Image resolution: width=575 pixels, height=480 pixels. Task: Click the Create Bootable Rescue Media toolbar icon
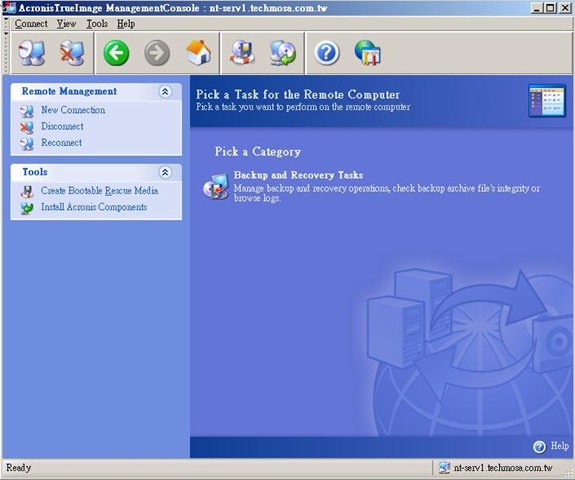242,53
